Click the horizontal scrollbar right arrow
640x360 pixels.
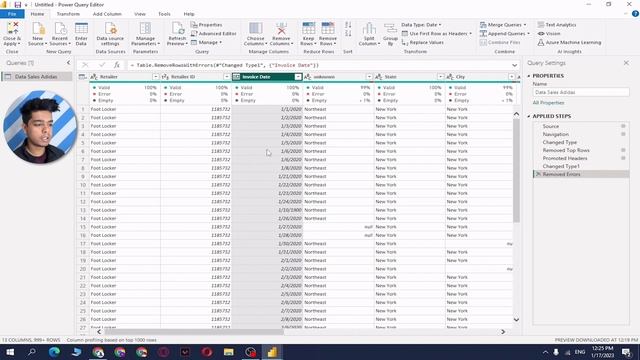point(503,332)
